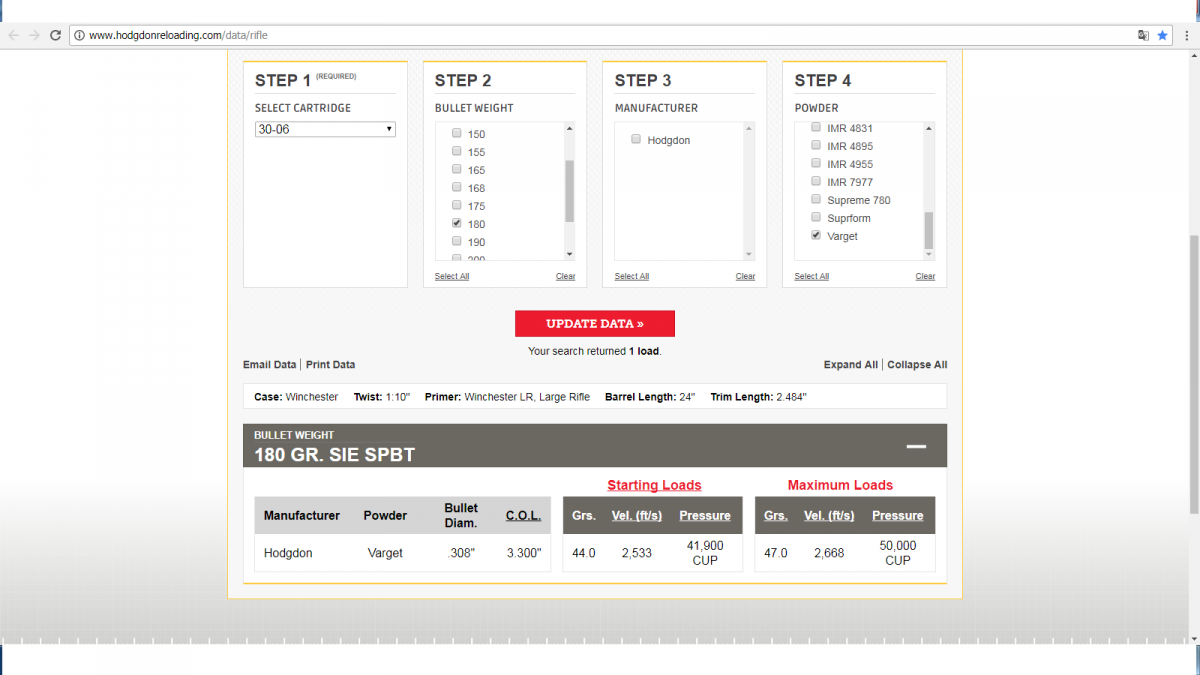This screenshot has height=675, width=1200.
Task: Select the IMR 4955 powder checkbox
Action: coord(816,163)
